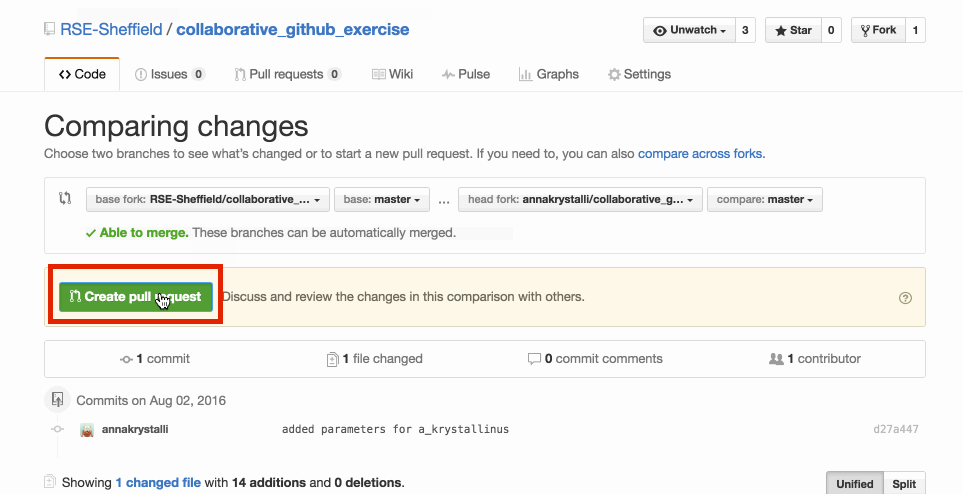Open the help question mark icon
Screen dimensions: 963x494
tap(905, 297)
